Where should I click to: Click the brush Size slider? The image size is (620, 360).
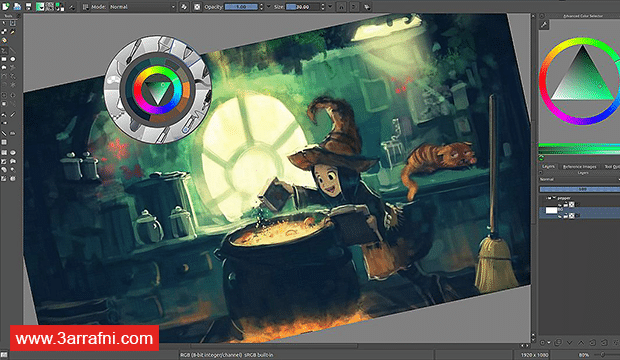coord(303,7)
